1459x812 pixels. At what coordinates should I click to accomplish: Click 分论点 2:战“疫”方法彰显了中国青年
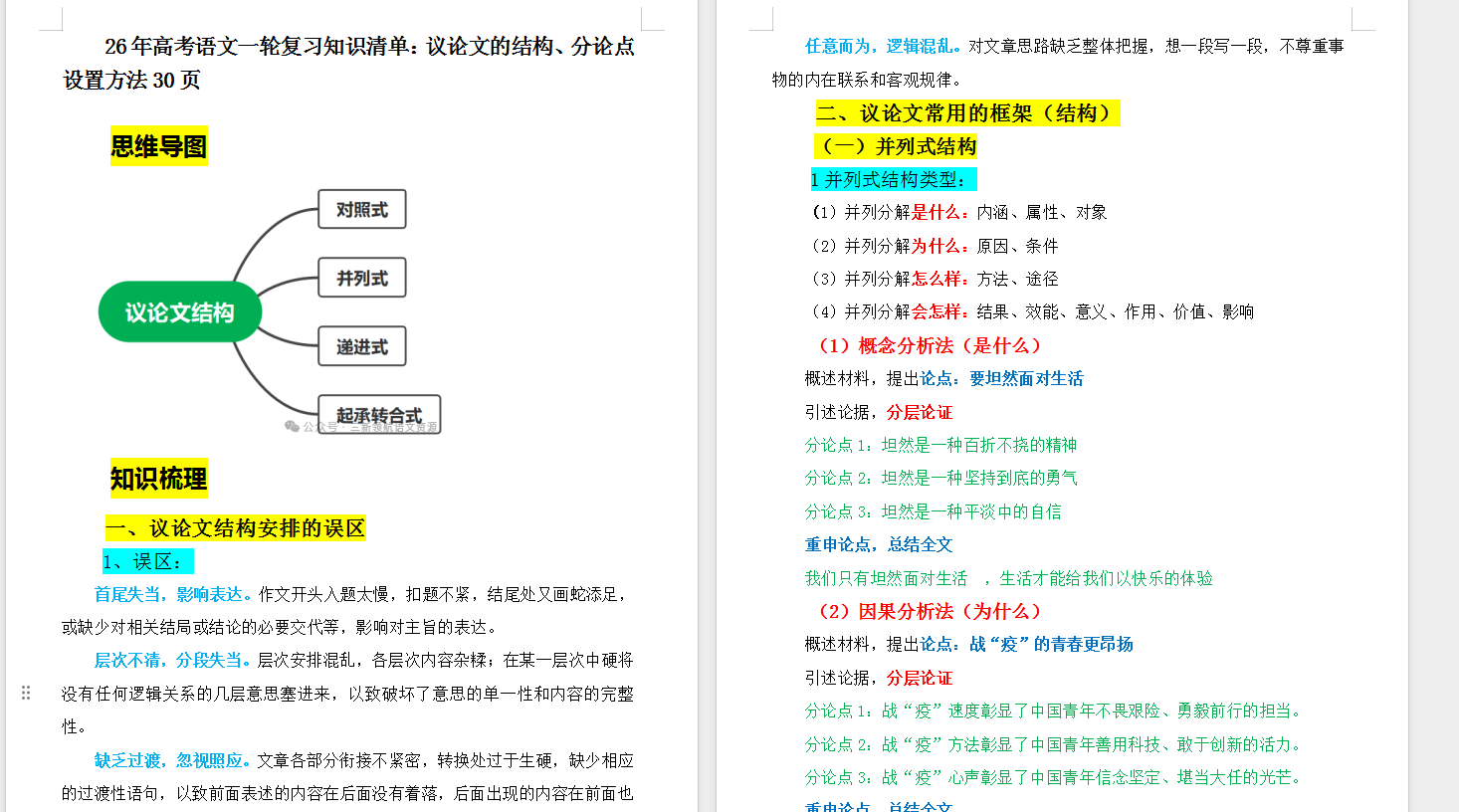pyautogui.click(x=1055, y=744)
